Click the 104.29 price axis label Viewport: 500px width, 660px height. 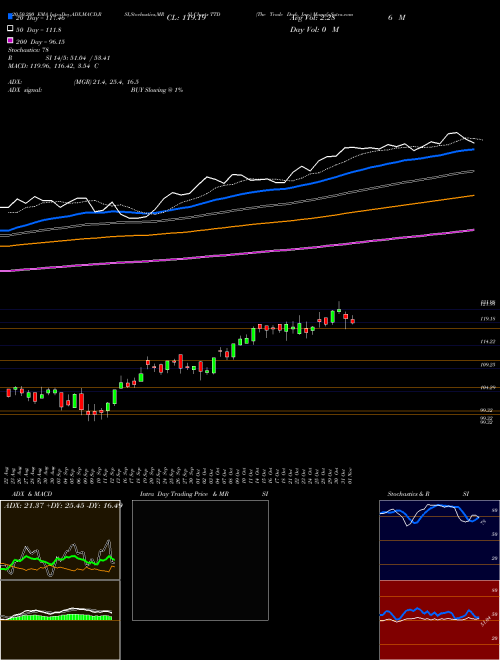point(488,387)
